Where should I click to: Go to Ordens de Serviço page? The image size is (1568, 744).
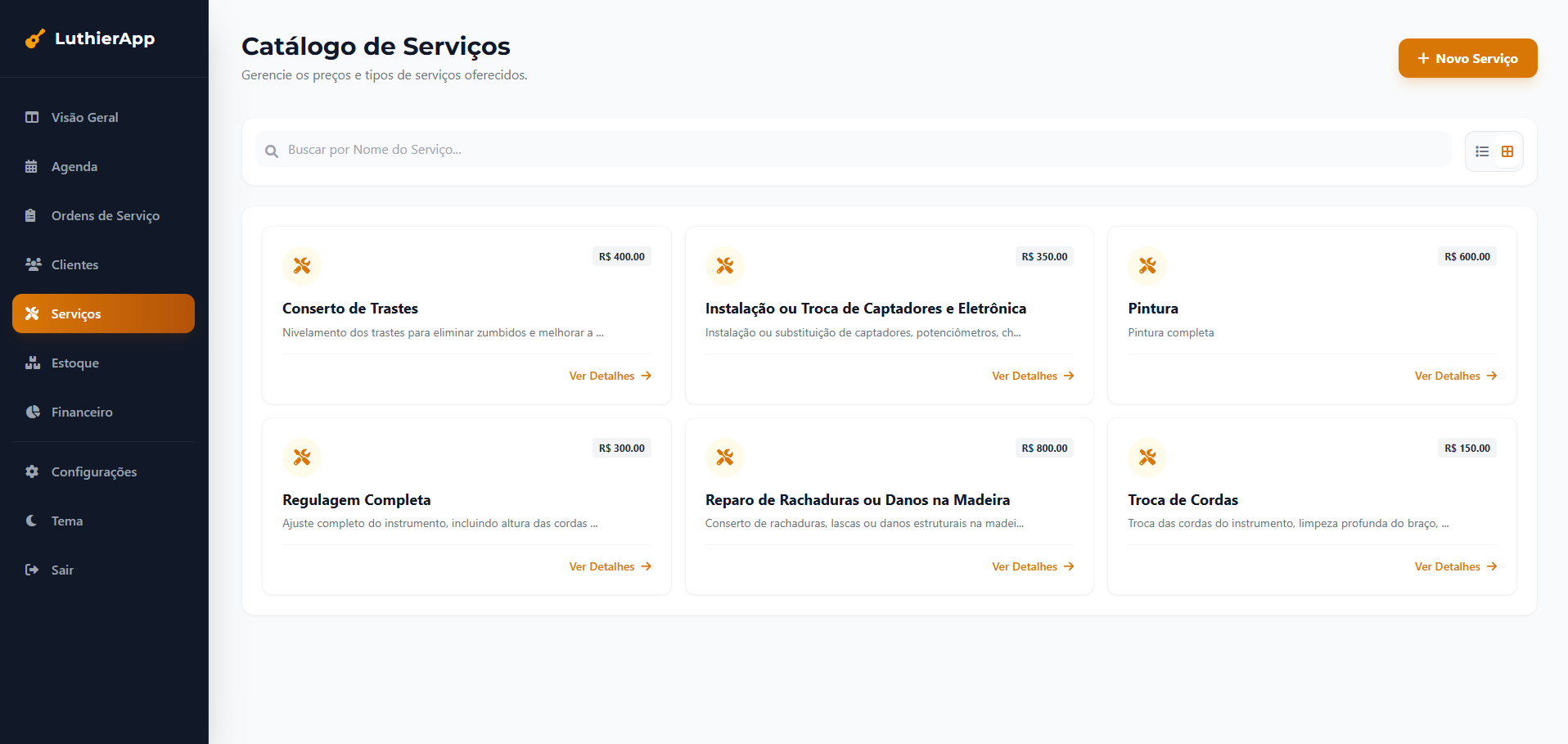[x=105, y=216]
